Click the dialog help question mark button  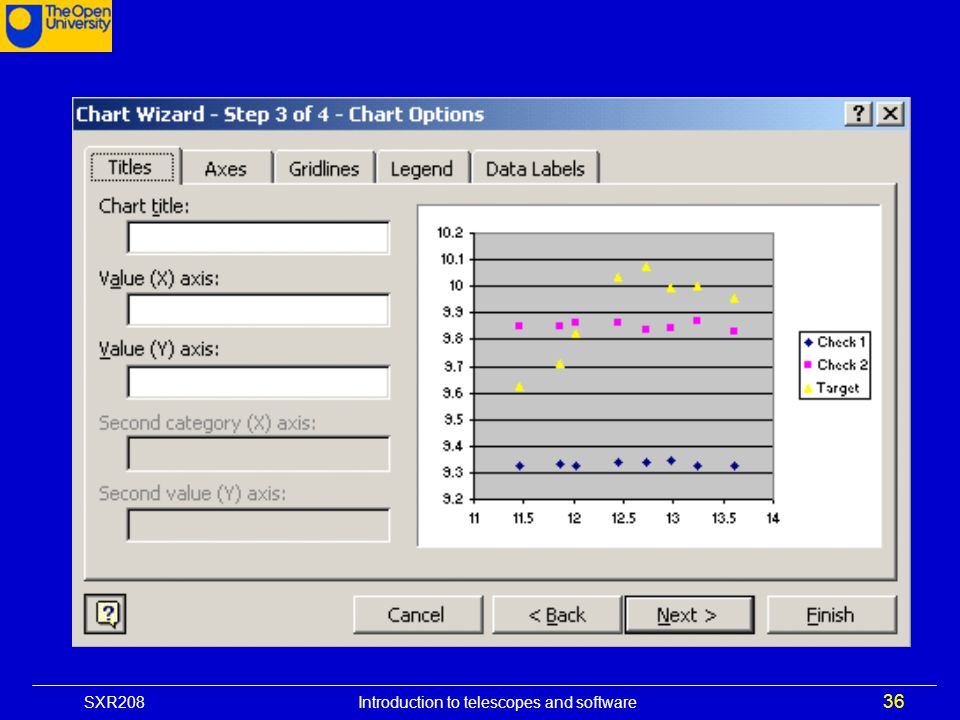(859, 114)
